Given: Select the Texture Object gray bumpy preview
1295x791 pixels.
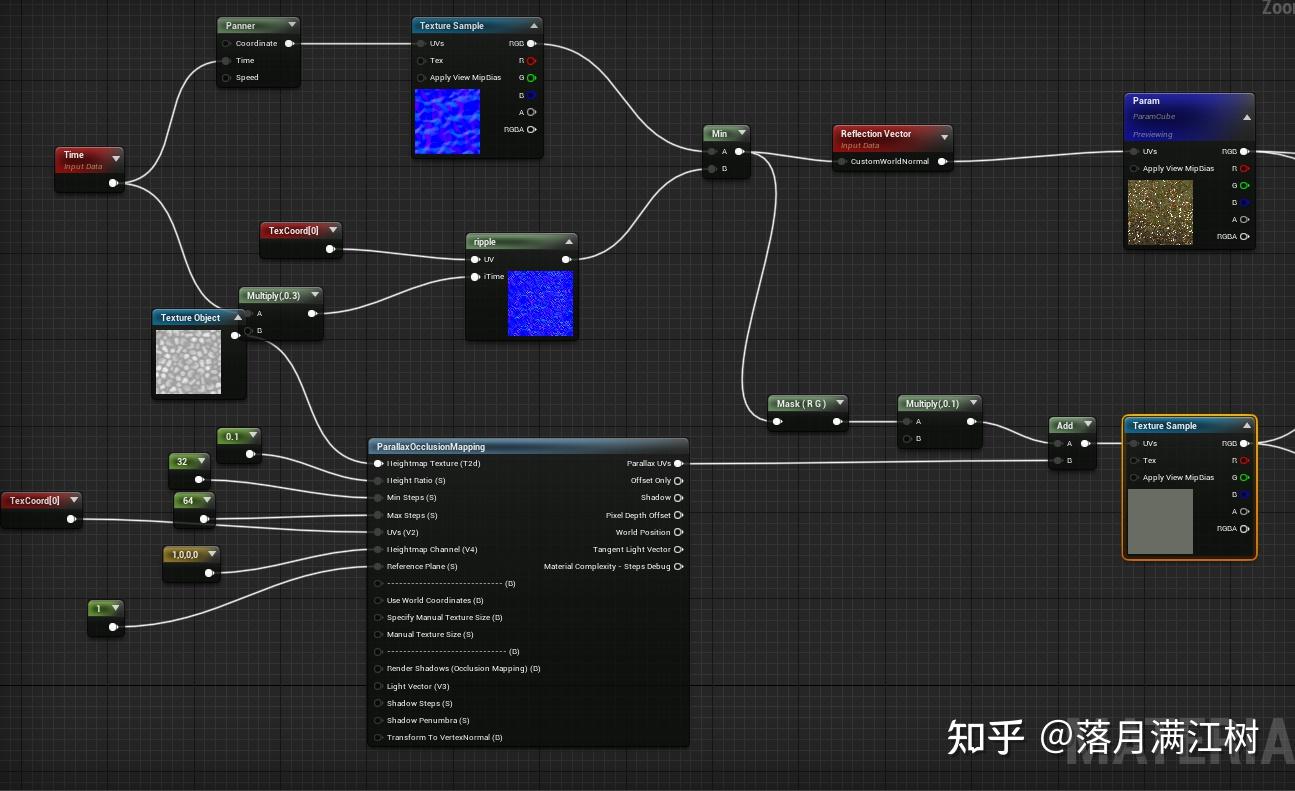Looking at the screenshot, I should coord(188,361).
